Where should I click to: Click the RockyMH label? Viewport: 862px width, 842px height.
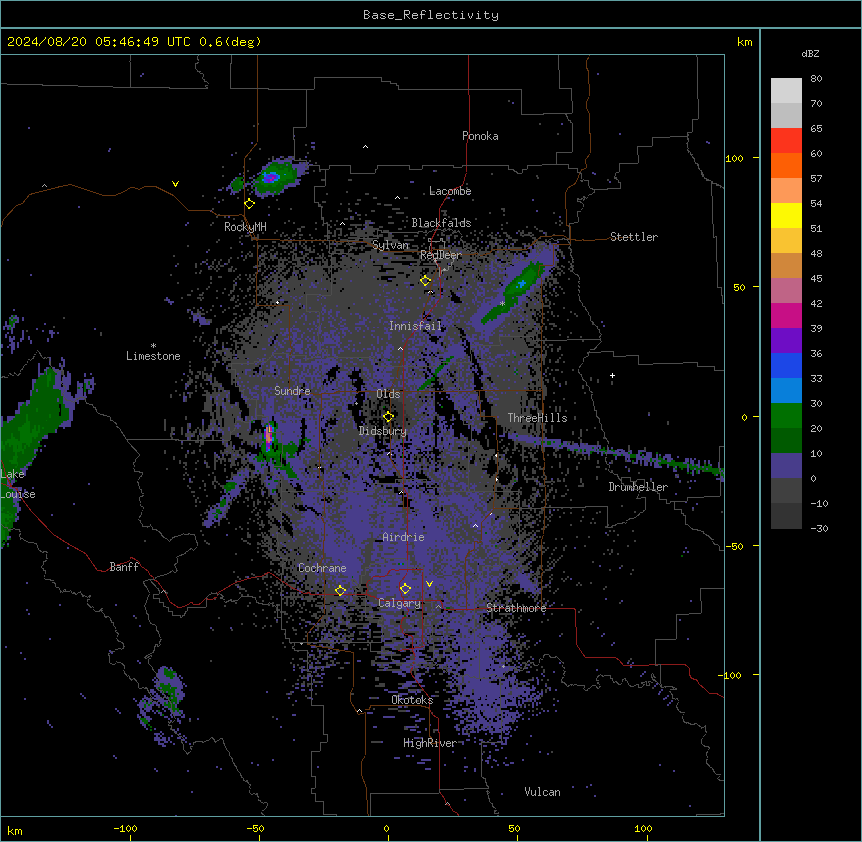click(245, 227)
